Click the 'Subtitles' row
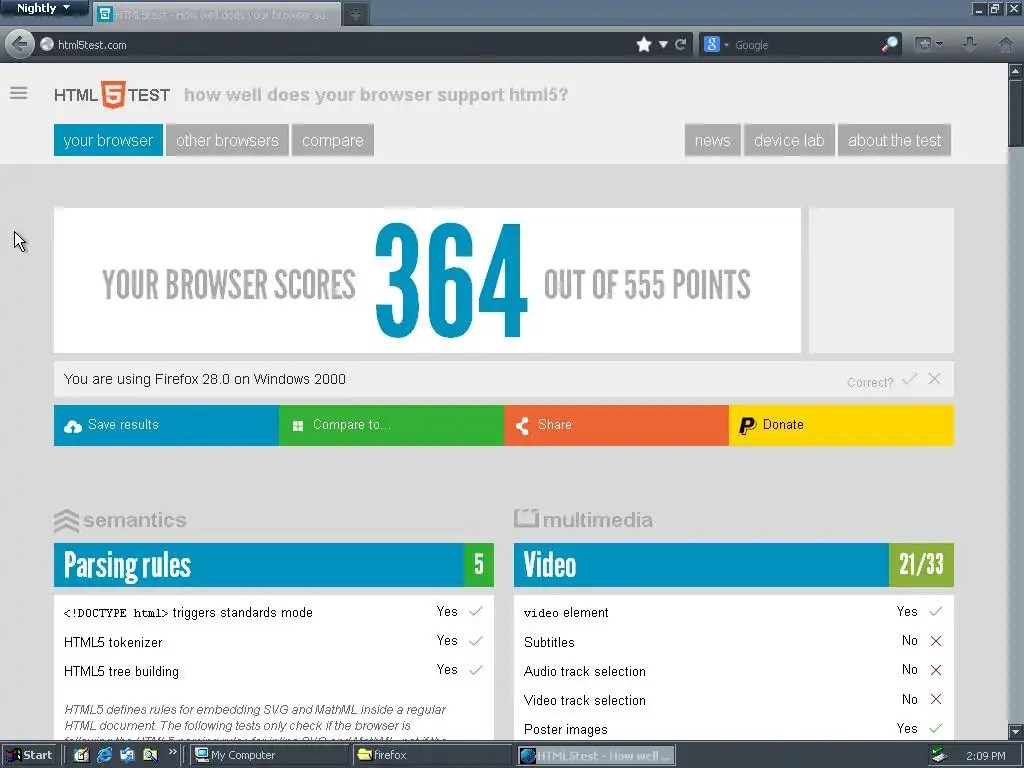The height and width of the screenshot is (768, 1024). (734, 642)
